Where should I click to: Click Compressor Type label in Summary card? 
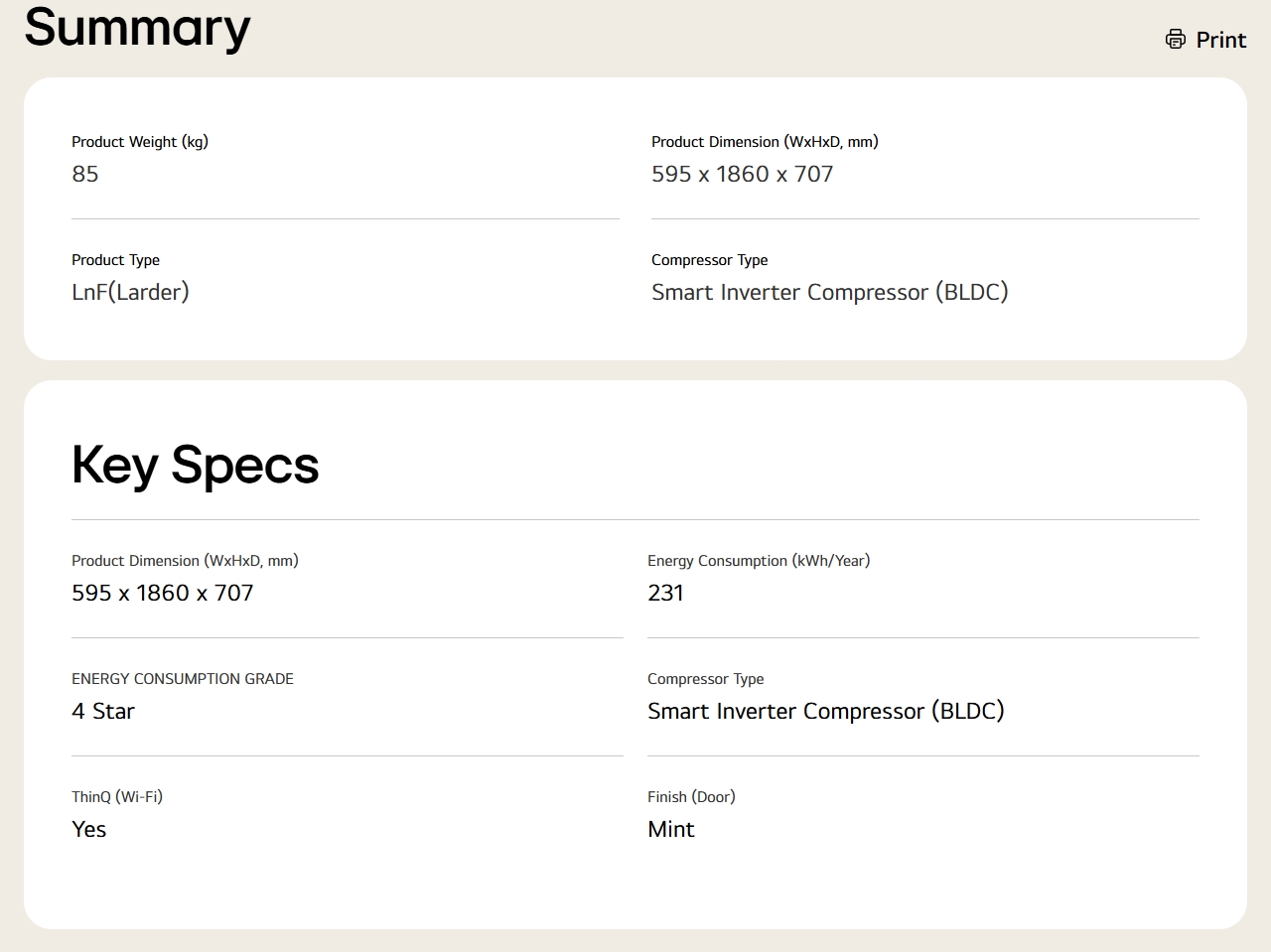point(709,260)
